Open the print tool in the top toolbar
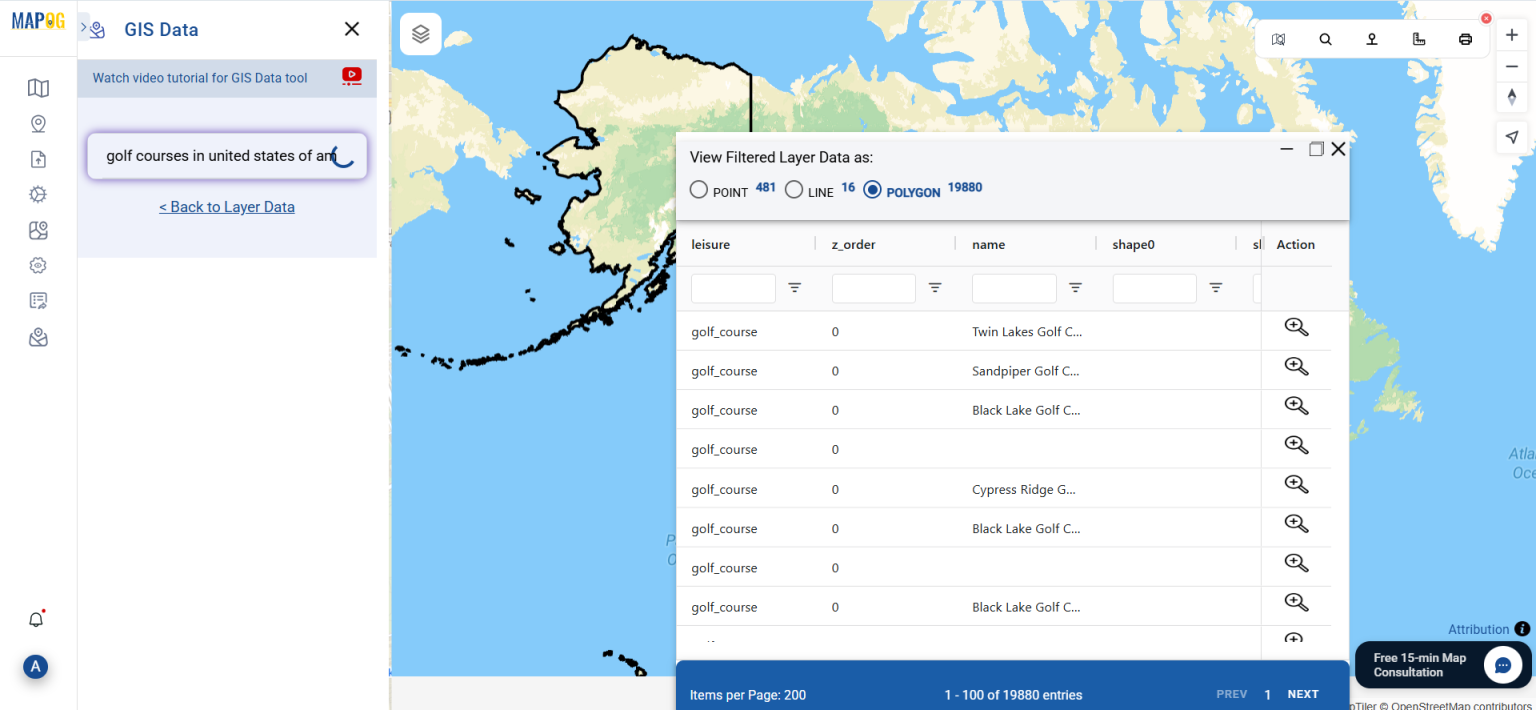1536x710 pixels. (x=1464, y=39)
